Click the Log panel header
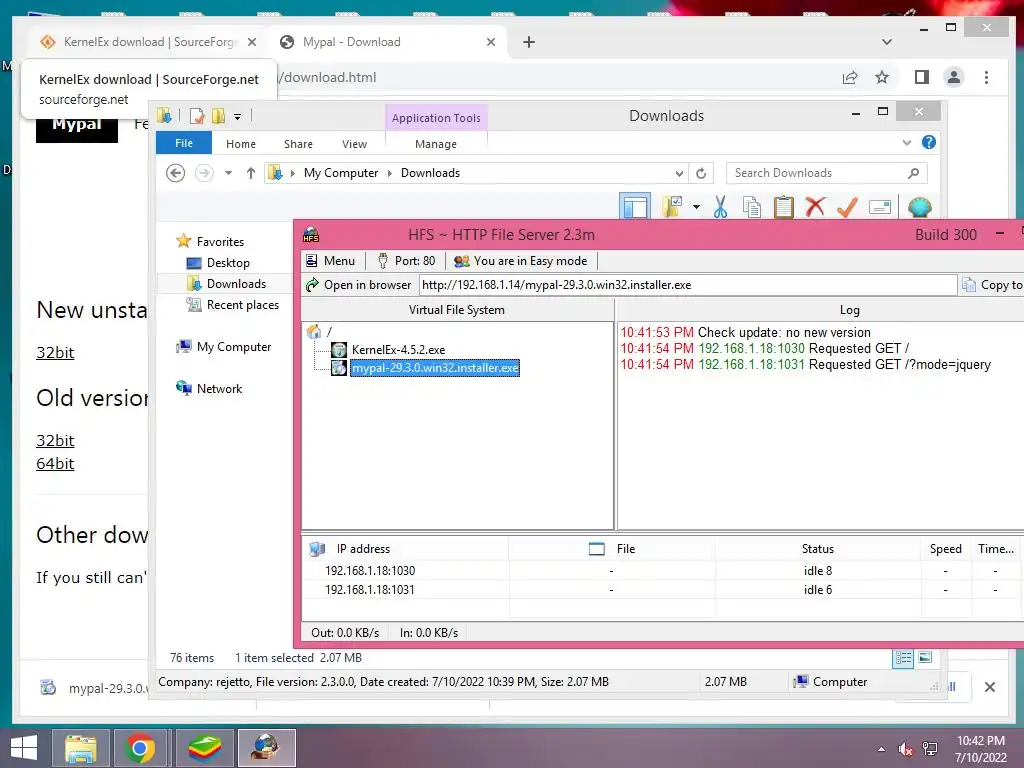 849,310
